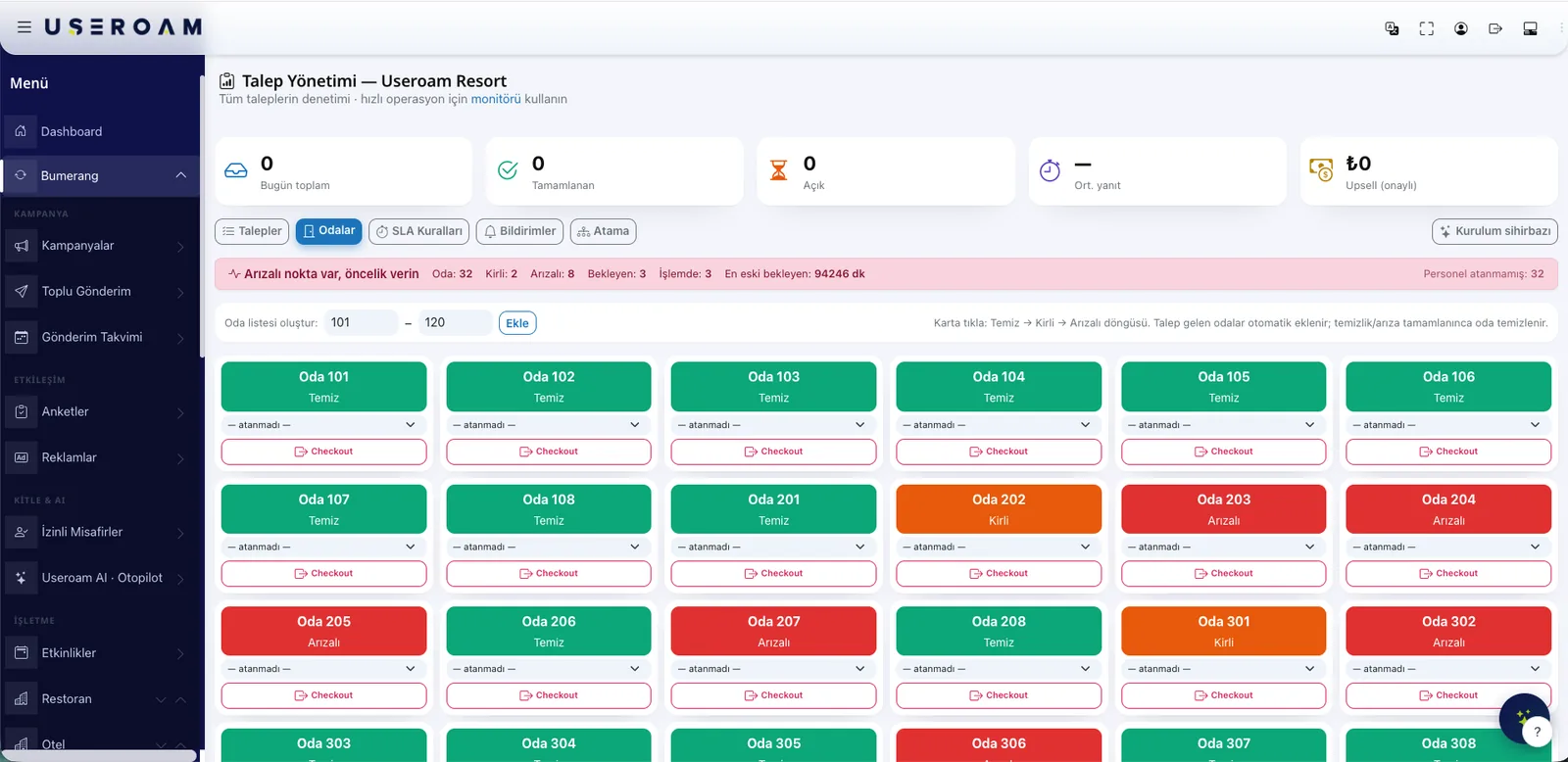Click the question mark help icon
Viewport: 1568px width, 762px height.
click(1538, 732)
